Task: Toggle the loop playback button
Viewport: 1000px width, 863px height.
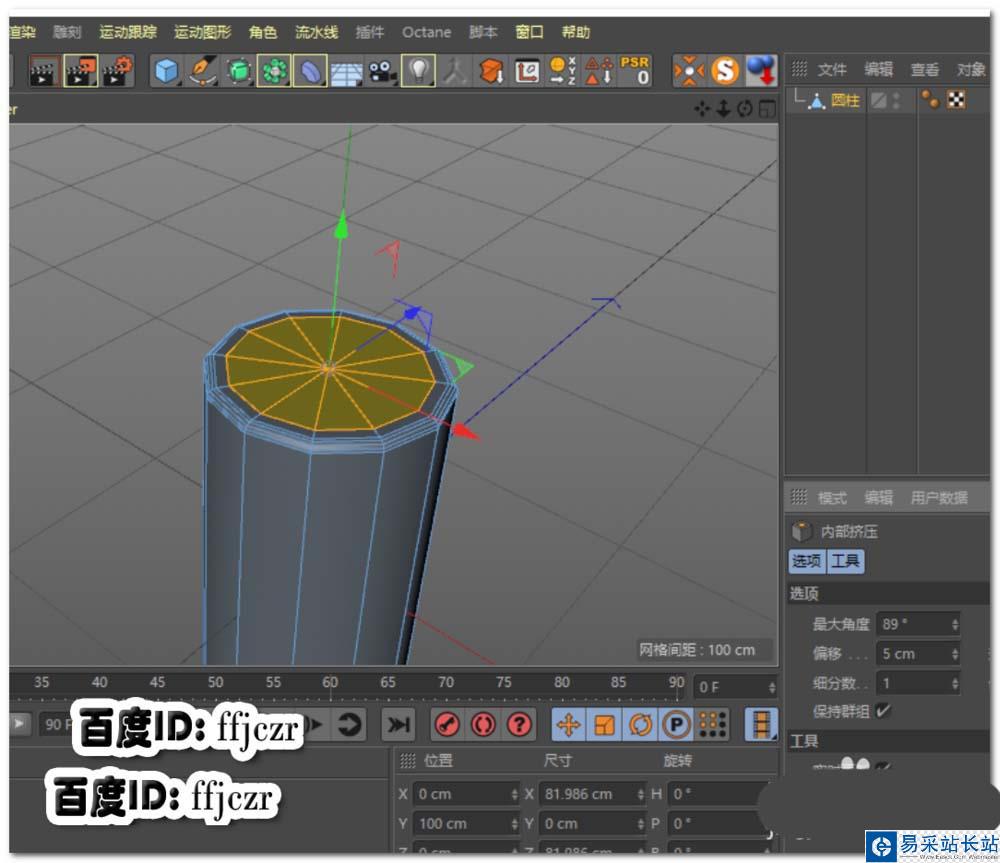Action: (349, 725)
